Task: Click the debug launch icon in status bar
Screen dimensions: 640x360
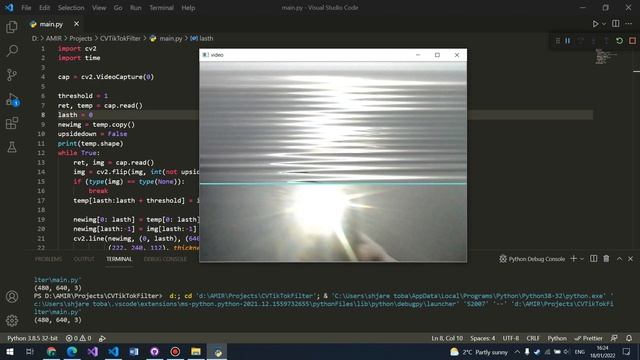Action: click(x=102, y=338)
